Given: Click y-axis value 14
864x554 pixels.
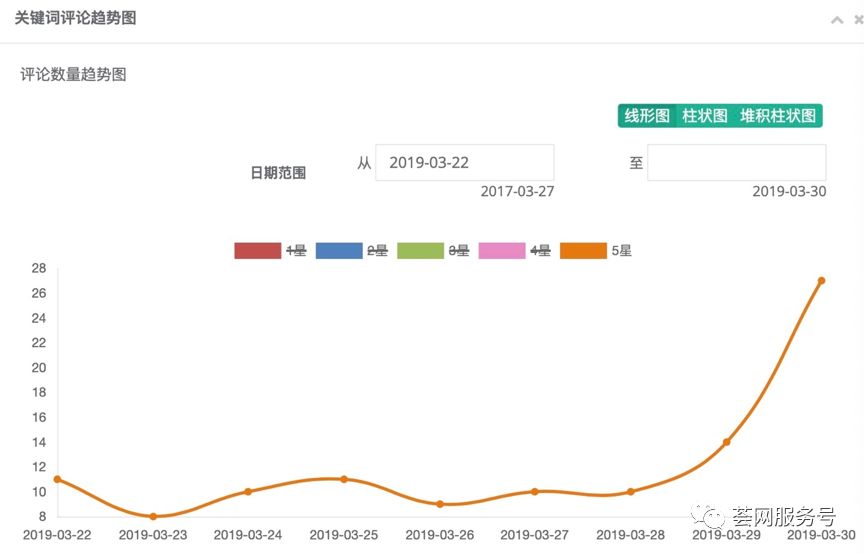Looking at the screenshot, I should coord(39,442).
